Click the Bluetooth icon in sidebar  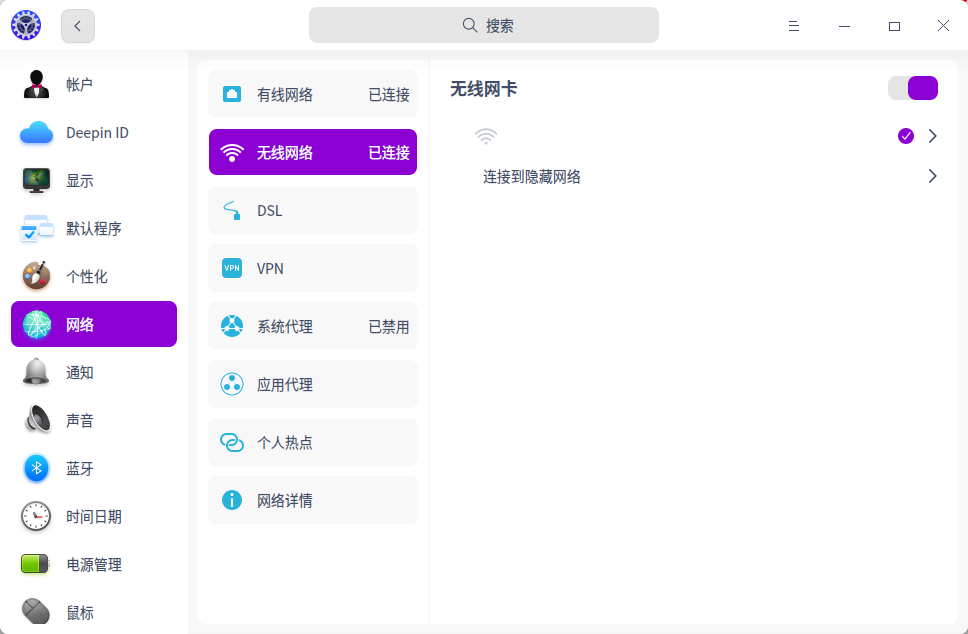coord(37,468)
